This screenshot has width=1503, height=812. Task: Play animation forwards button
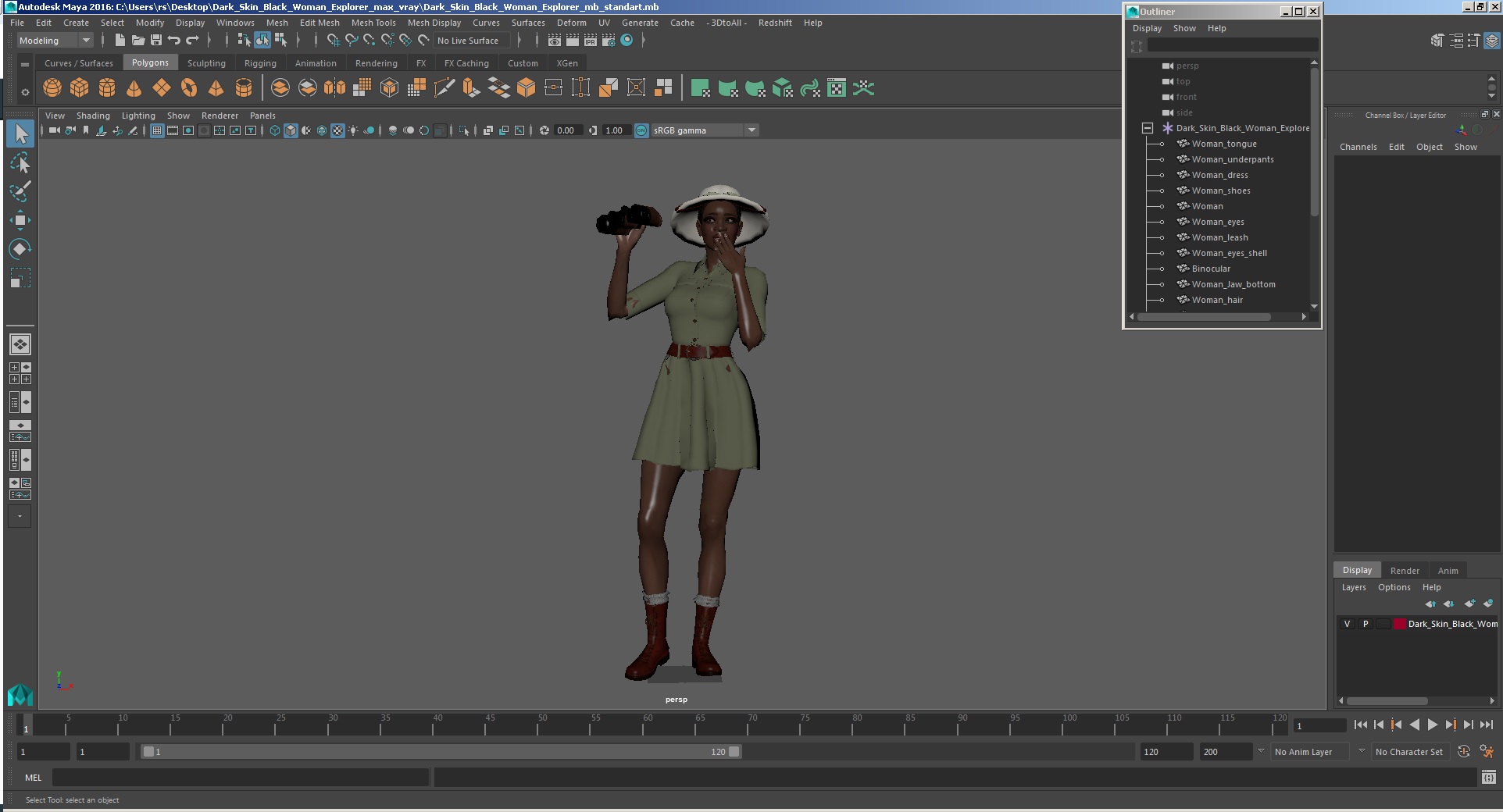(1432, 725)
